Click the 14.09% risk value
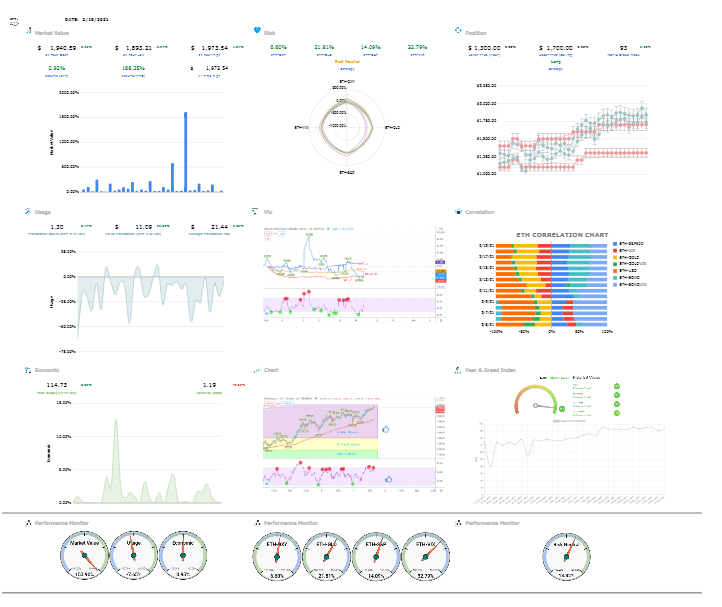This screenshot has height=607, width=722. pos(370,47)
